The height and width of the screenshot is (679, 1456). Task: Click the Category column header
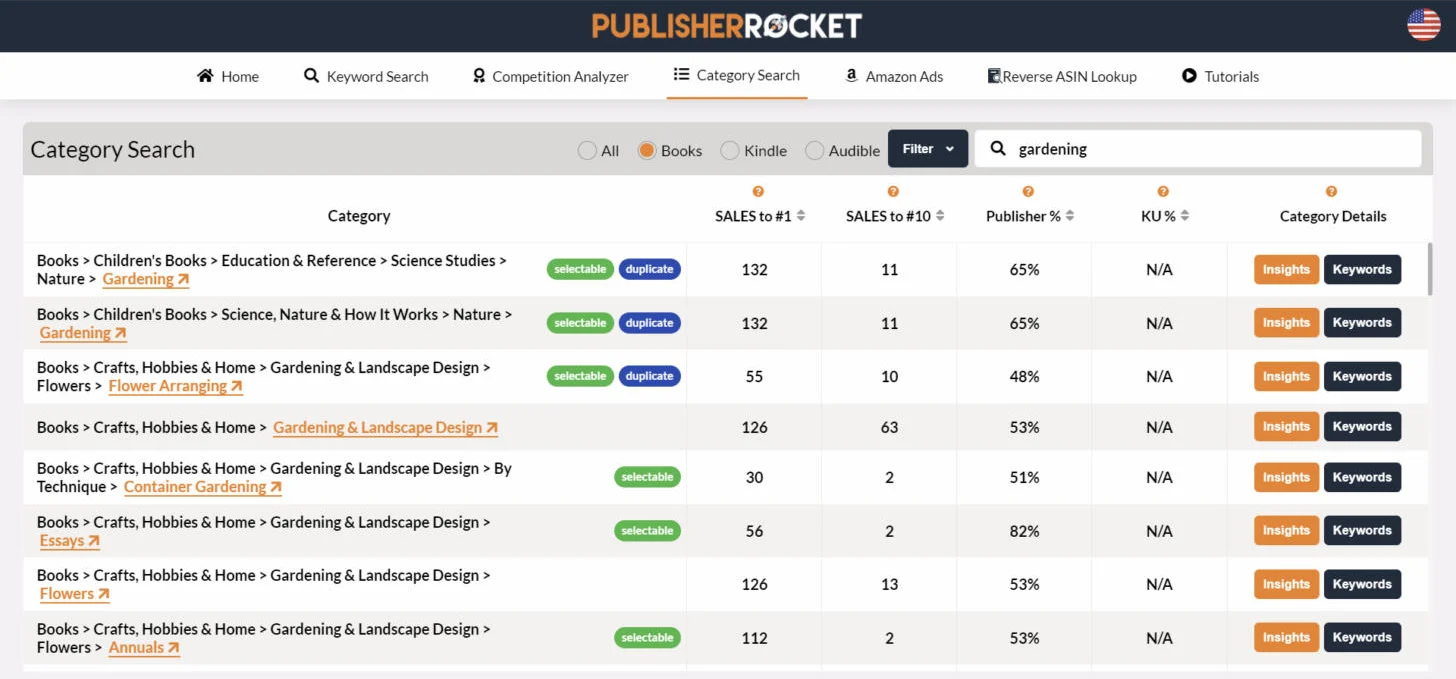(359, 216)
